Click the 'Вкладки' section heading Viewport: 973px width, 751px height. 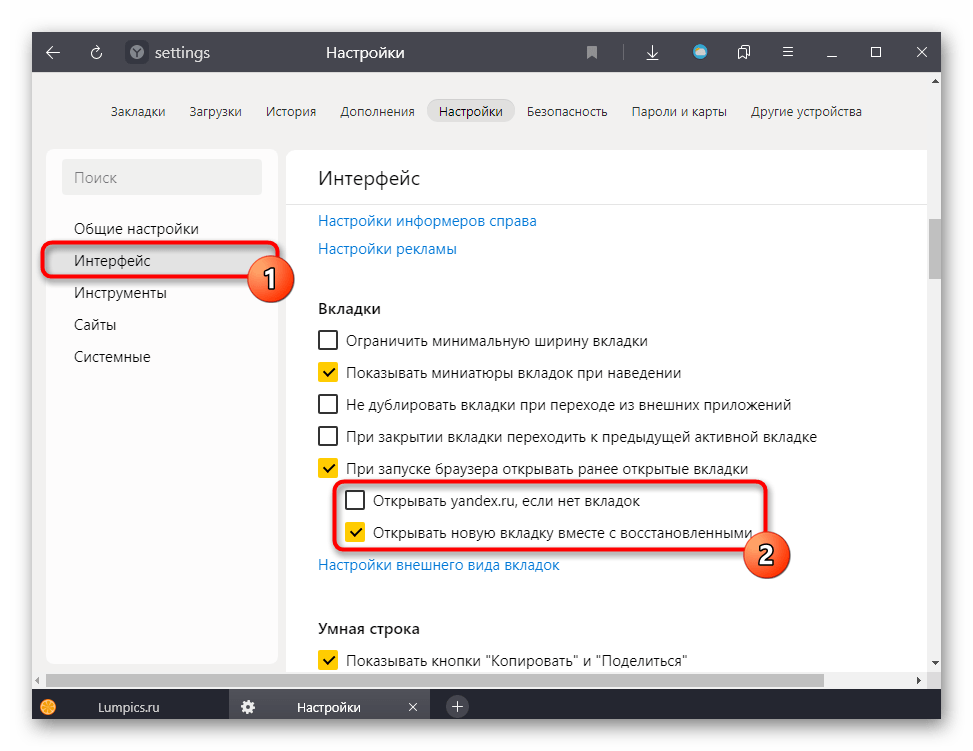click(x=349, y=308)
